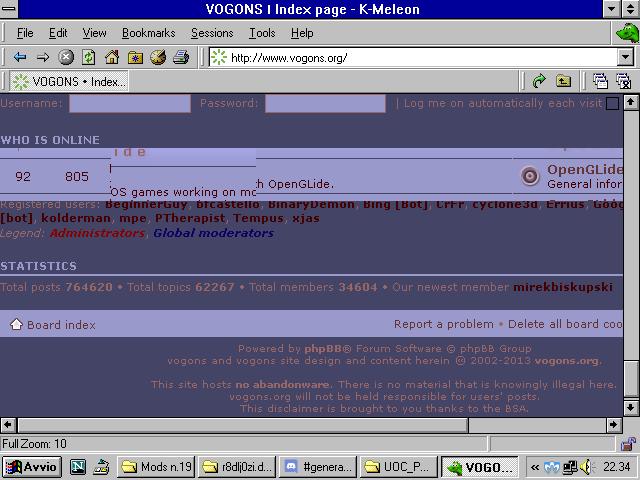Expand hidden tray icons with the chevron
The height and width of the screenshot is (480, 640).
click(534, 467)
